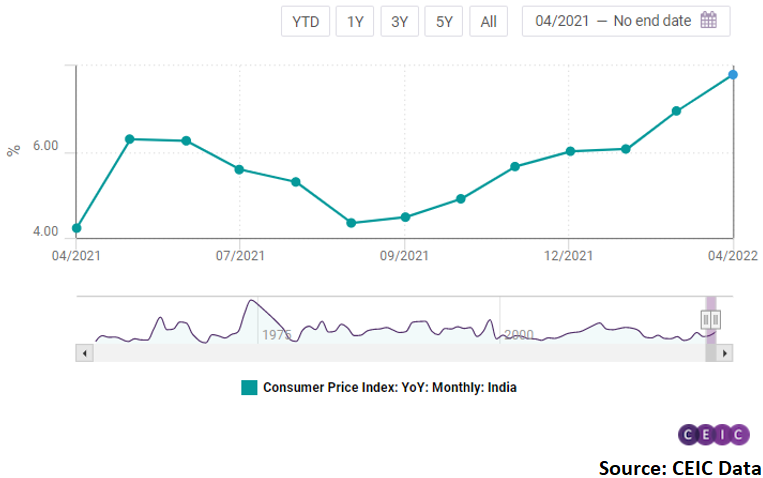This screenshot has height=478, width=763.
Task: Click the 04/2021 starting data point
Action: click(x=77, y=228)
